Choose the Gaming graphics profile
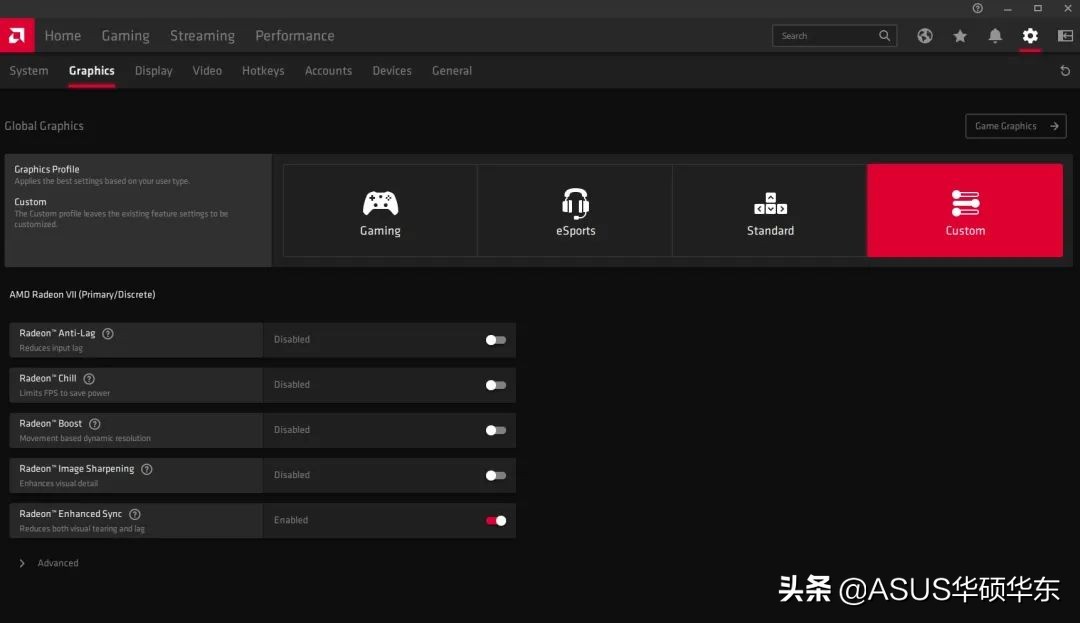 [x=380, y=211]
